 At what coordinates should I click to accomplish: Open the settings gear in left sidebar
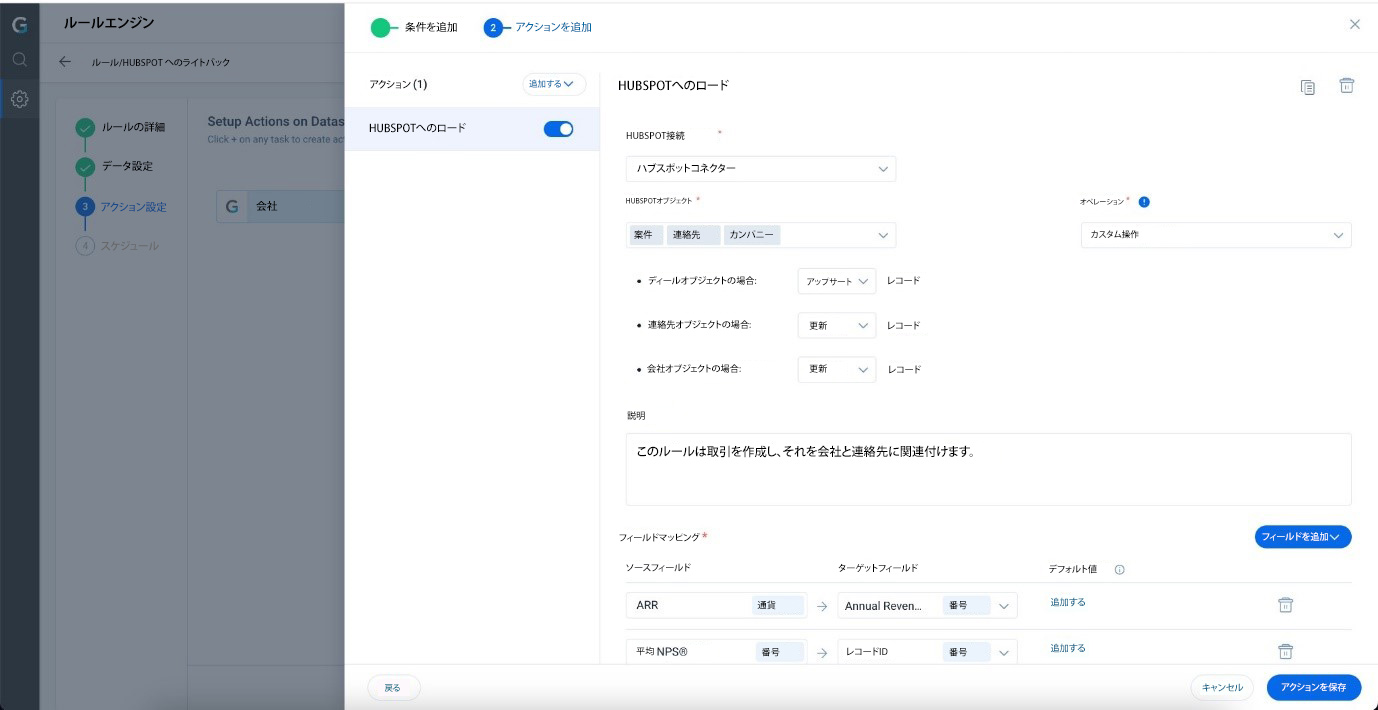[19, 99]
